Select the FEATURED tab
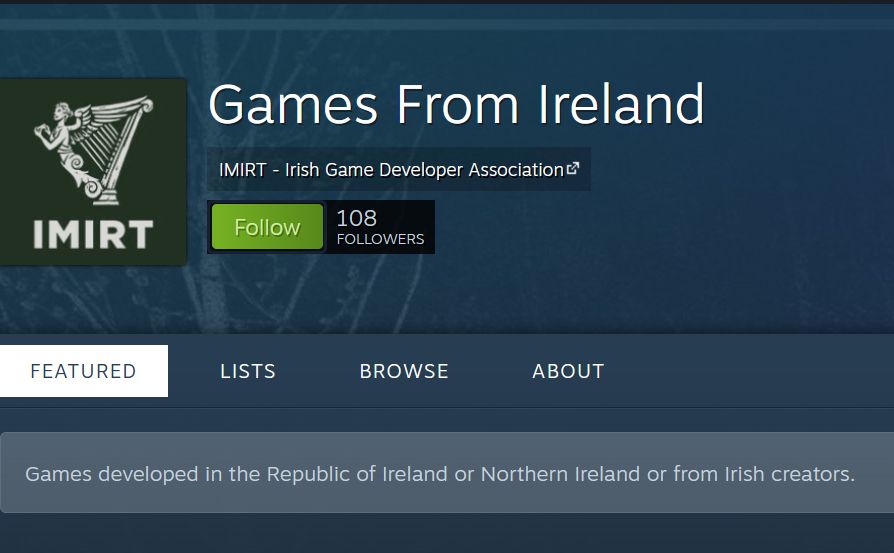The width and height of the screenshot is (894, 553). [84, 371]
